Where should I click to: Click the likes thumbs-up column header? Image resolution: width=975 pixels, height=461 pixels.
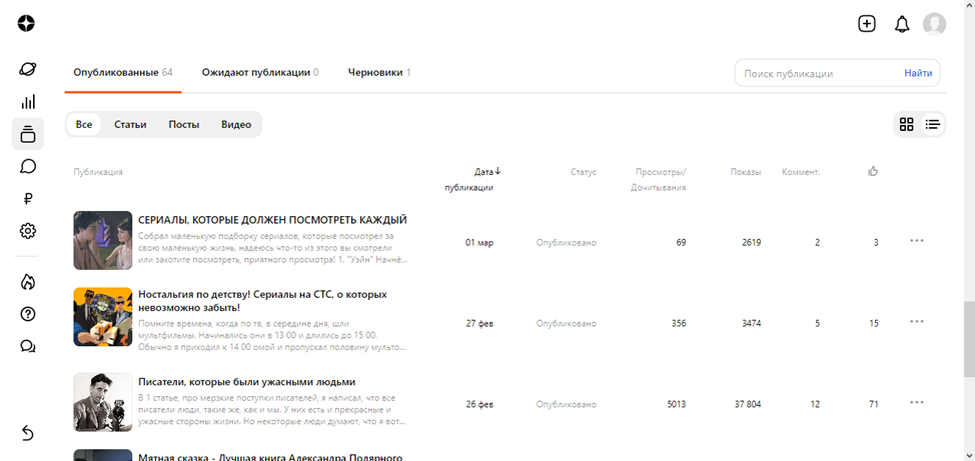coord(873,172)
